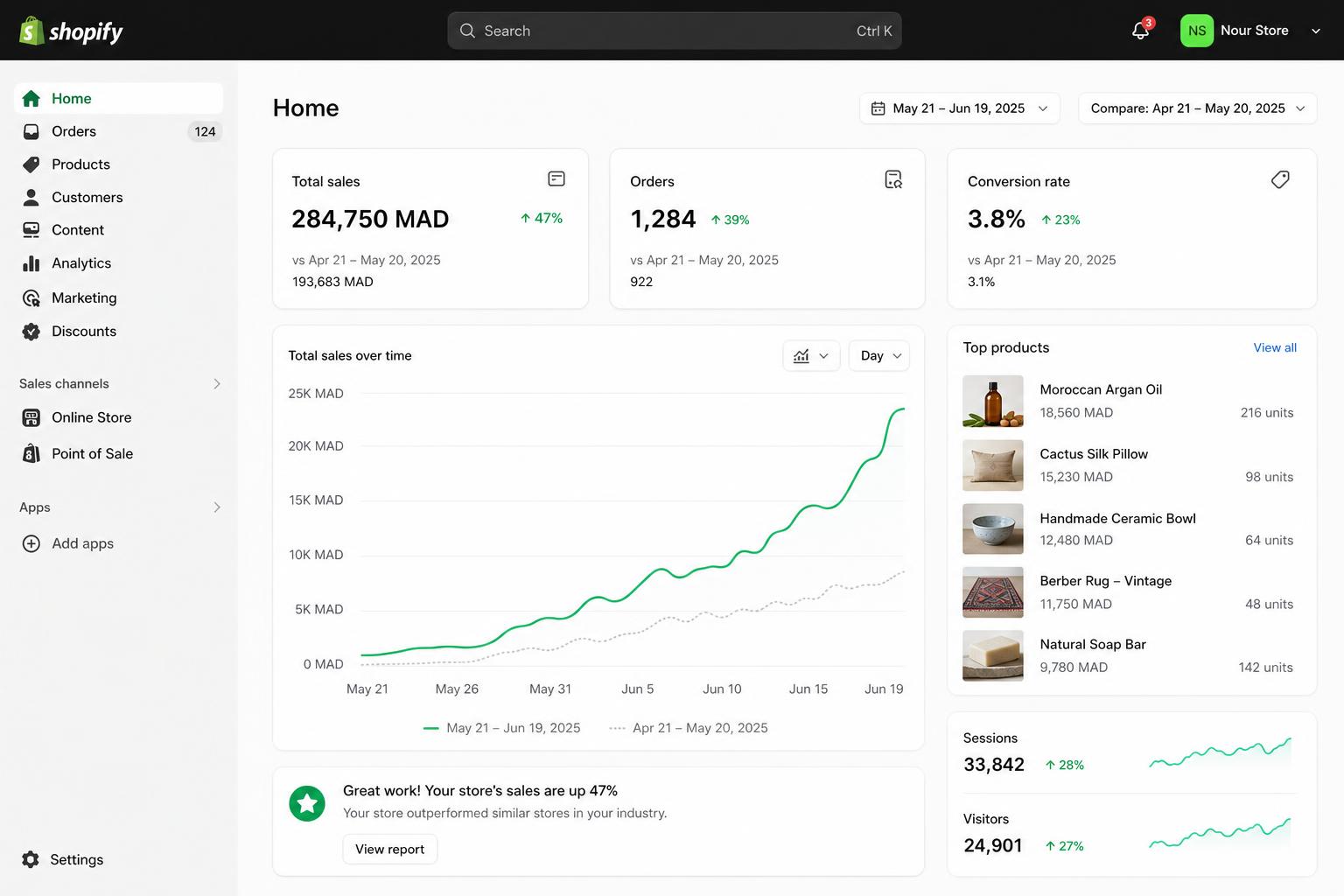Open the May 21 – Jun 19 date range dropdown
1344x896 pixels.
point(960,108)
